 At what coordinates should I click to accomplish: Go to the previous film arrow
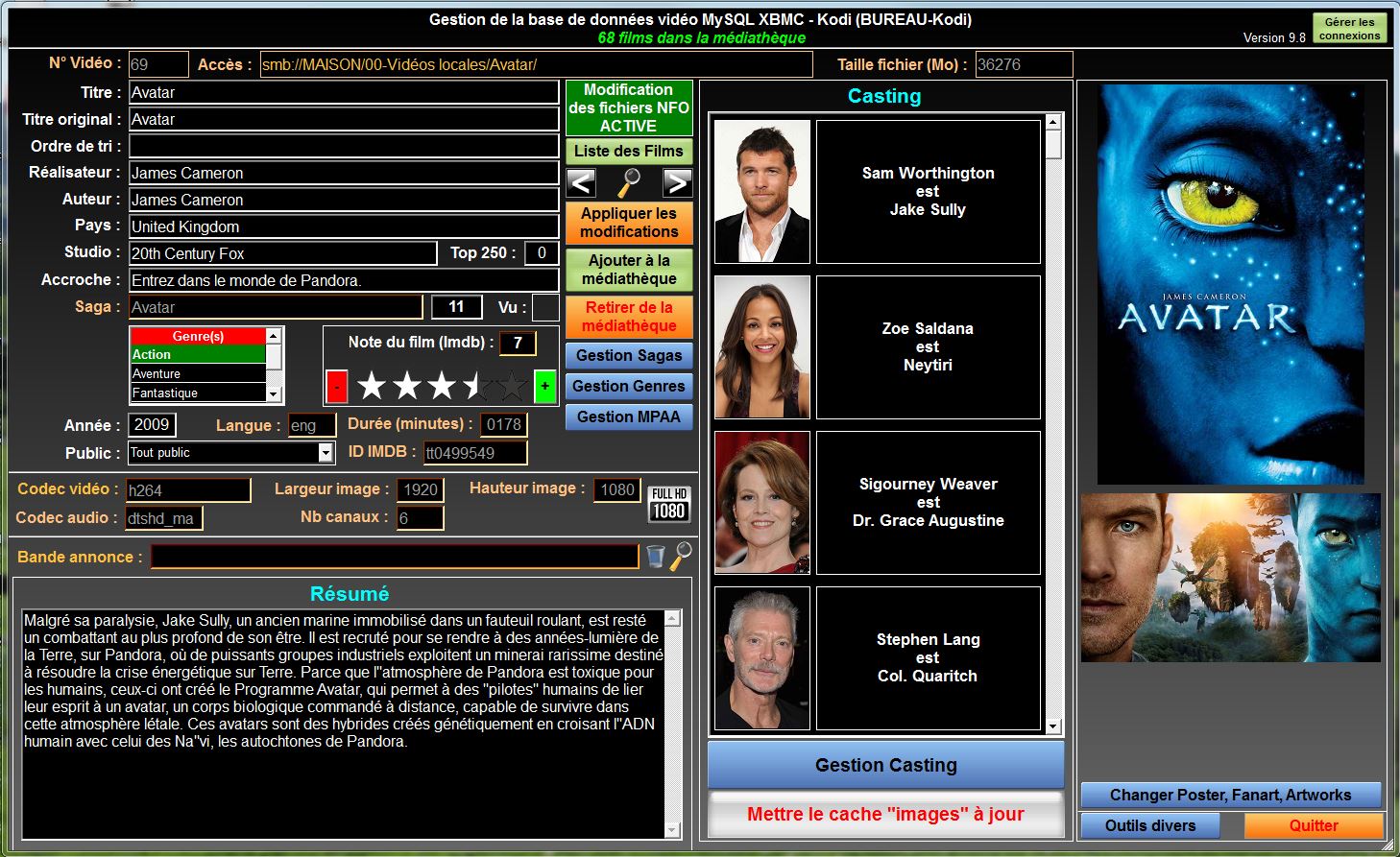(581, 182)
